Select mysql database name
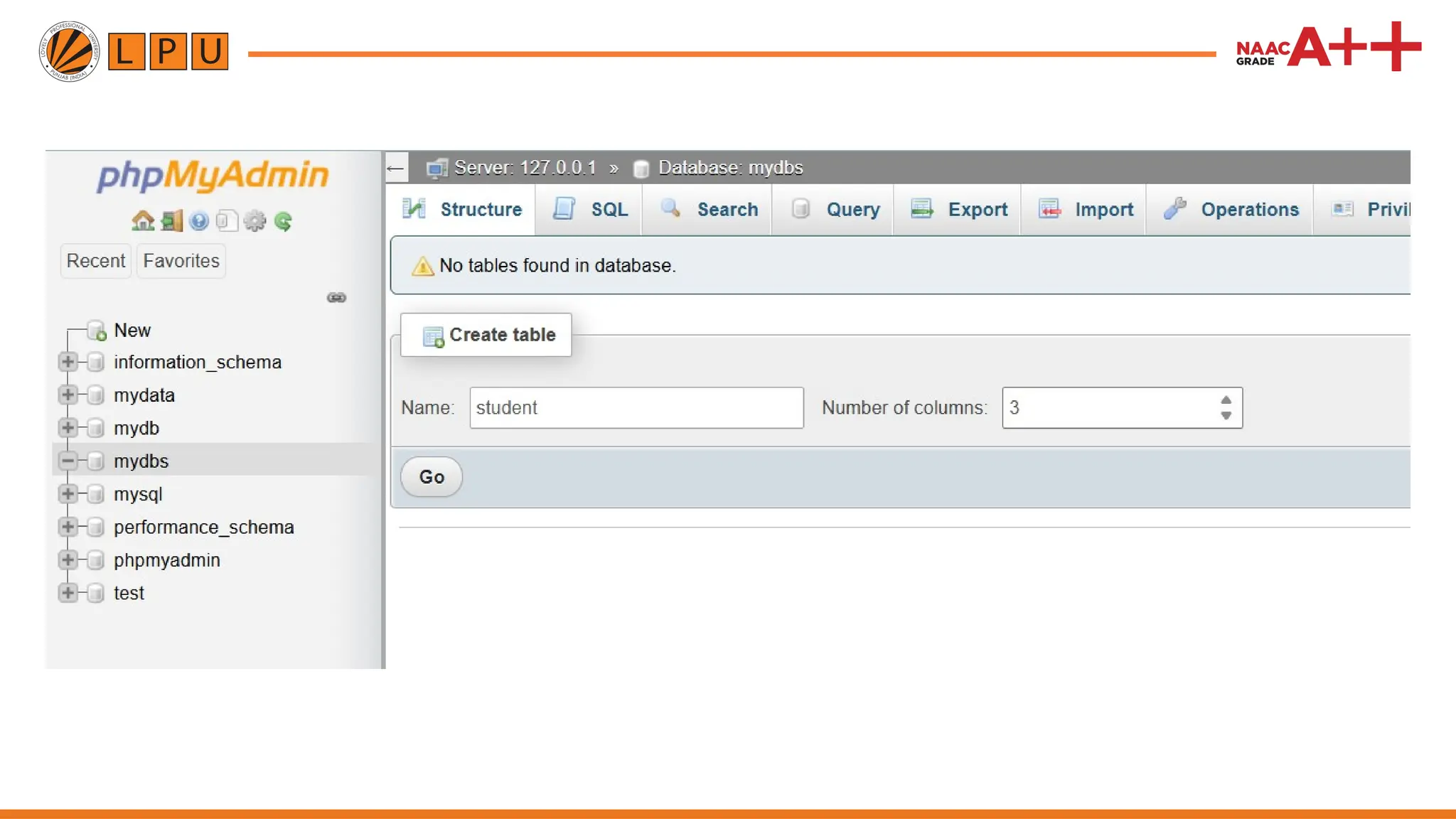This screenshot has height=819, width=1456. point(138,495)
